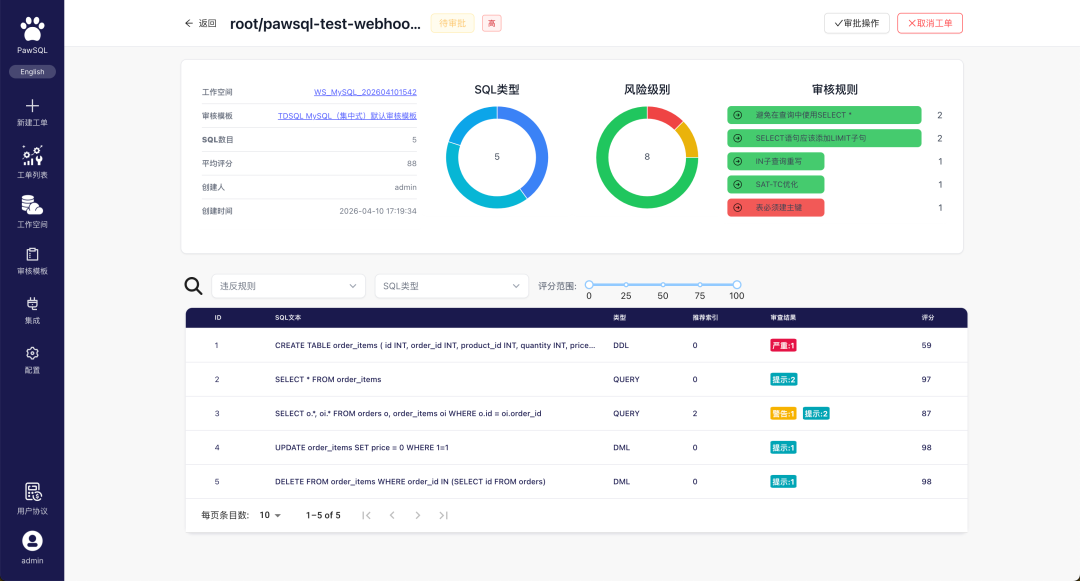This screenshot has width=1080, height=581.
Task: Open the 用户协议 document icon
Action: tap(33, 492)
